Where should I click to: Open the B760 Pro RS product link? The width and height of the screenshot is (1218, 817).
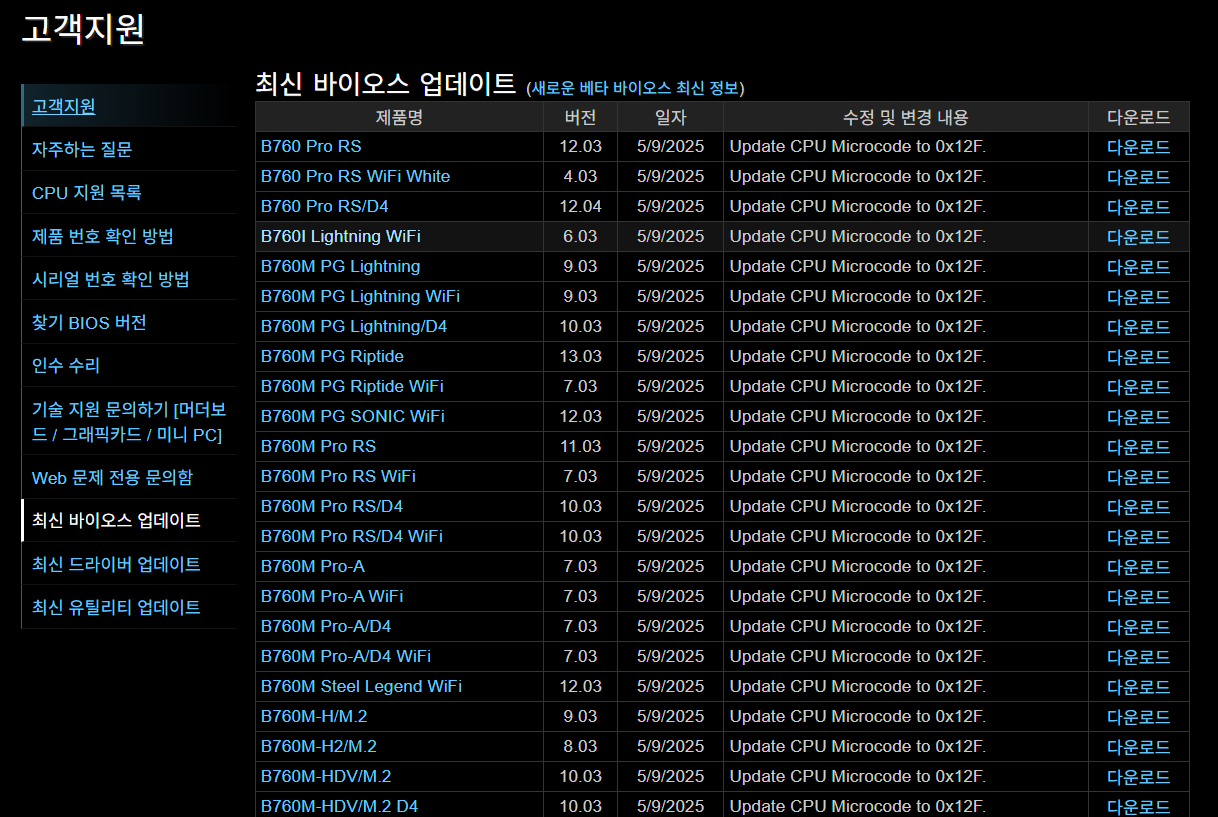click(311, 146)
